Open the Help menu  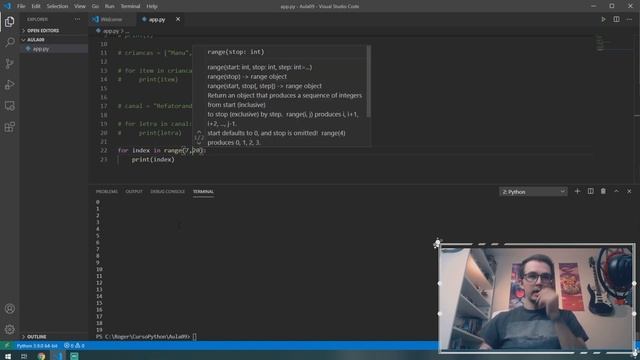(x=152, y=6)
